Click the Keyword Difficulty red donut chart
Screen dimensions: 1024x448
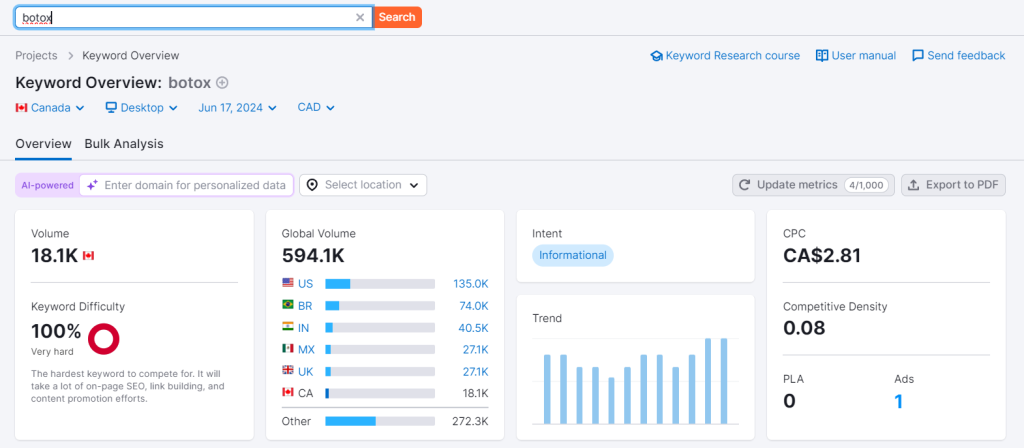tap(104, 339)
